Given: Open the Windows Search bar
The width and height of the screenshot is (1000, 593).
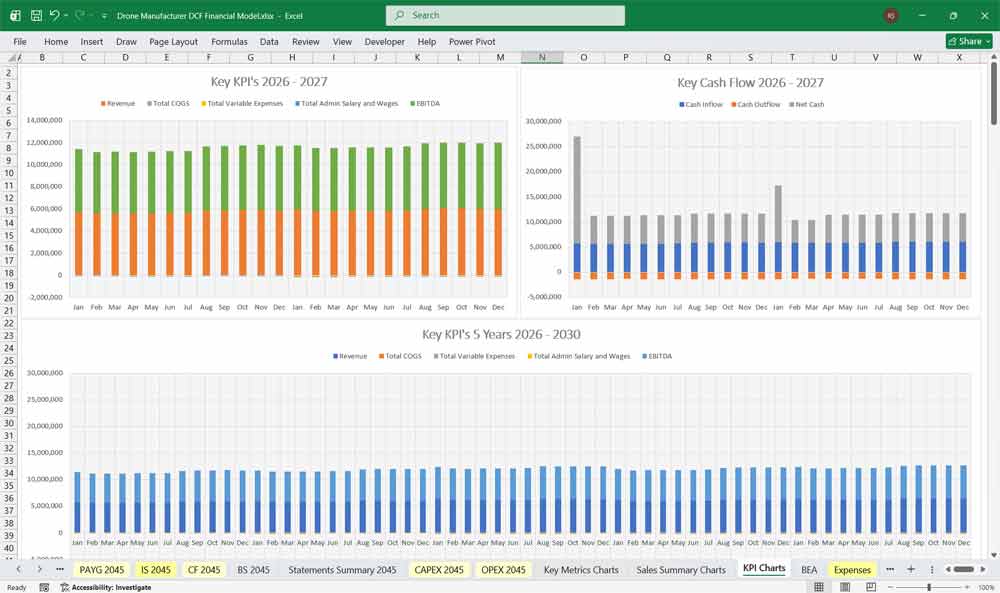Looking at the screenshot, I should 504,15.
